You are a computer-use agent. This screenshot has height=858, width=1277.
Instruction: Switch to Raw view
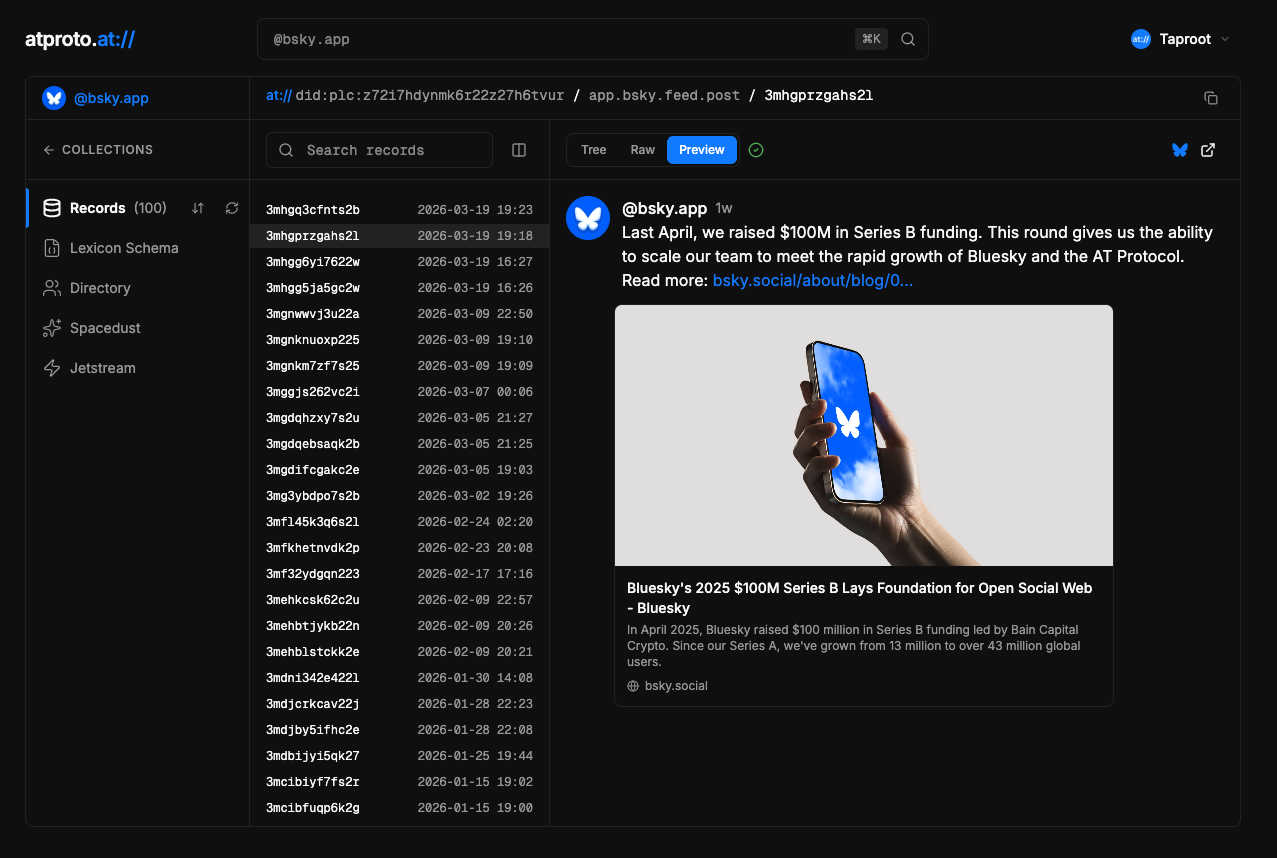(642, 150)
